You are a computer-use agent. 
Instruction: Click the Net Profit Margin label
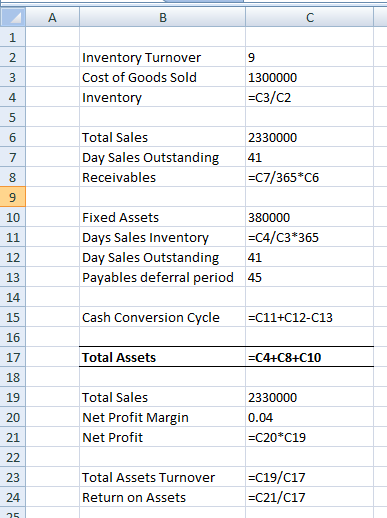click(x=162, y=417)
